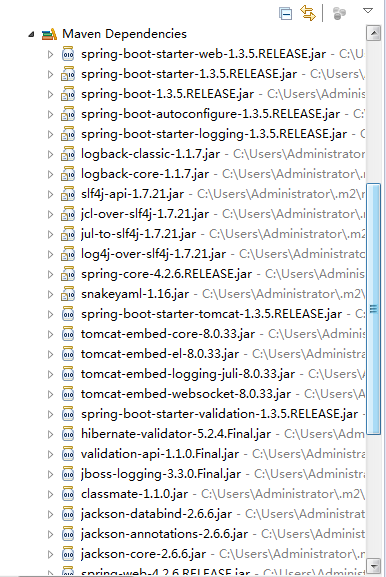This screenshot has height=577, width=386.
Task: Select validation-api-1.1.0.Final.jar entry
Action: coord(160,454)
